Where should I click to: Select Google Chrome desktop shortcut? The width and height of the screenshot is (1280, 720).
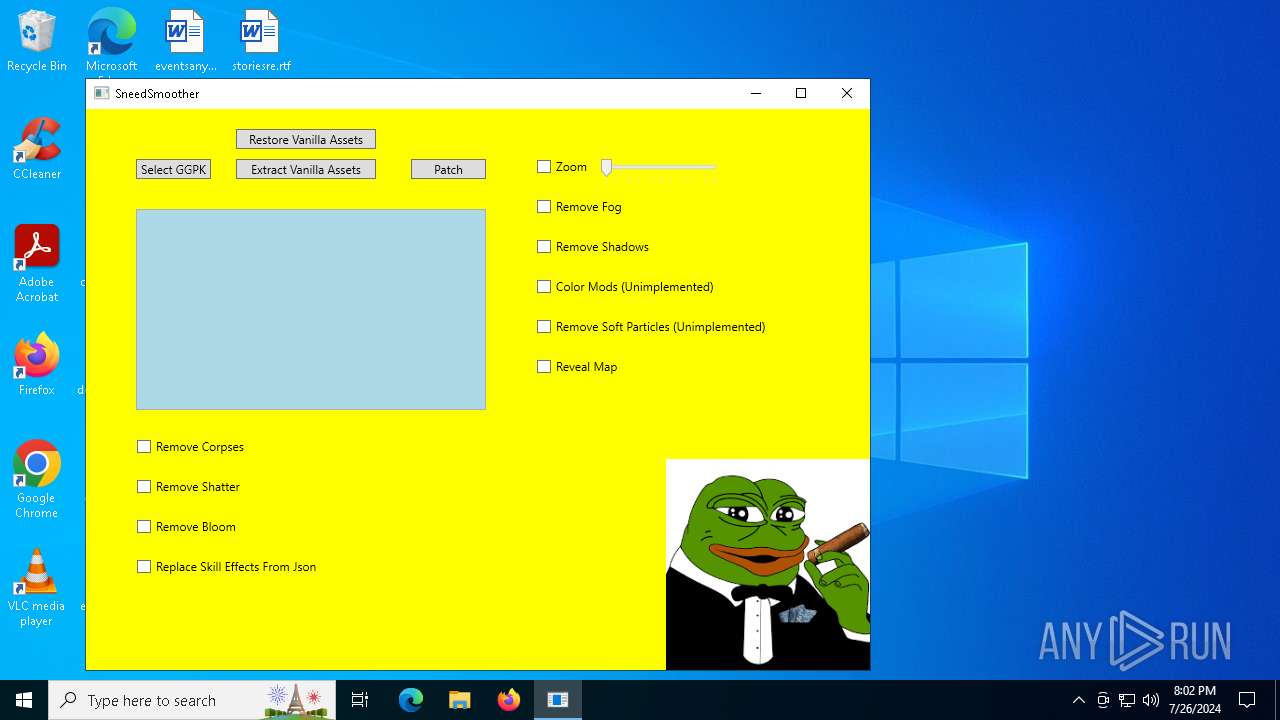click(x=37, y=480)
